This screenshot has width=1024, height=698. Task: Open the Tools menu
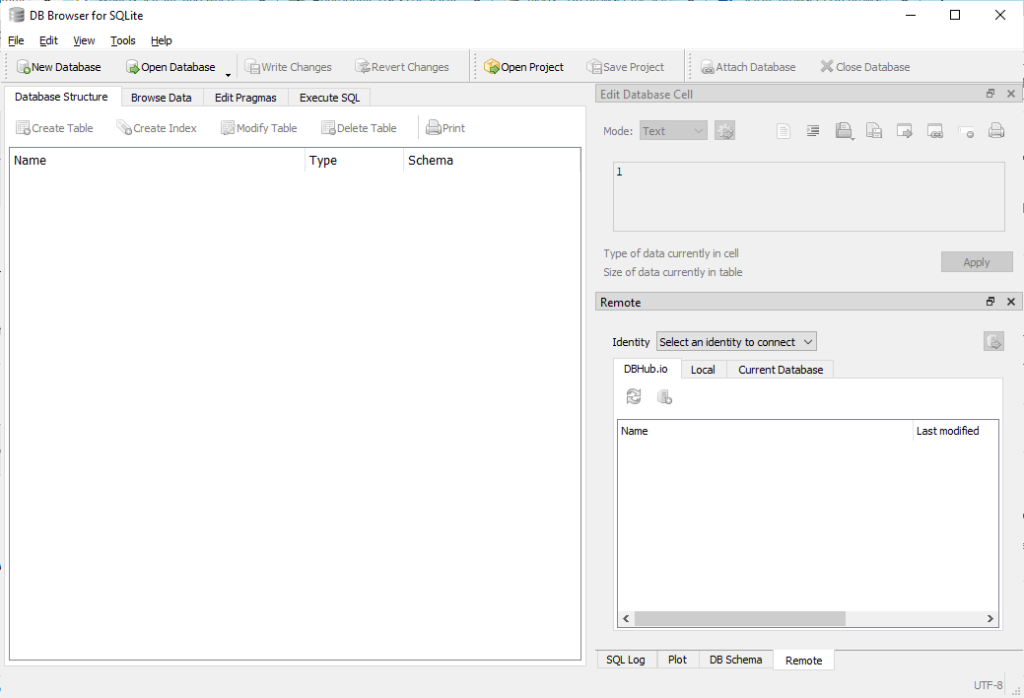pyautogui.click(x=123, y=40)
